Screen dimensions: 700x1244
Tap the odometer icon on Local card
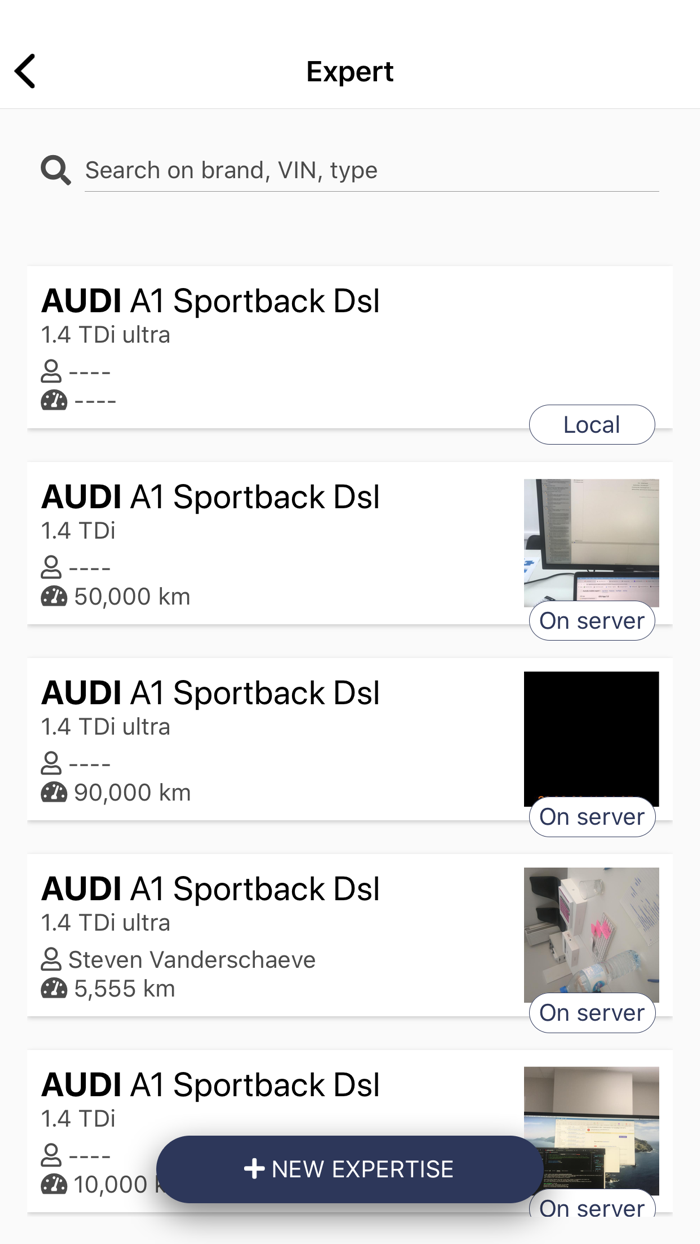tap(54, 401)
